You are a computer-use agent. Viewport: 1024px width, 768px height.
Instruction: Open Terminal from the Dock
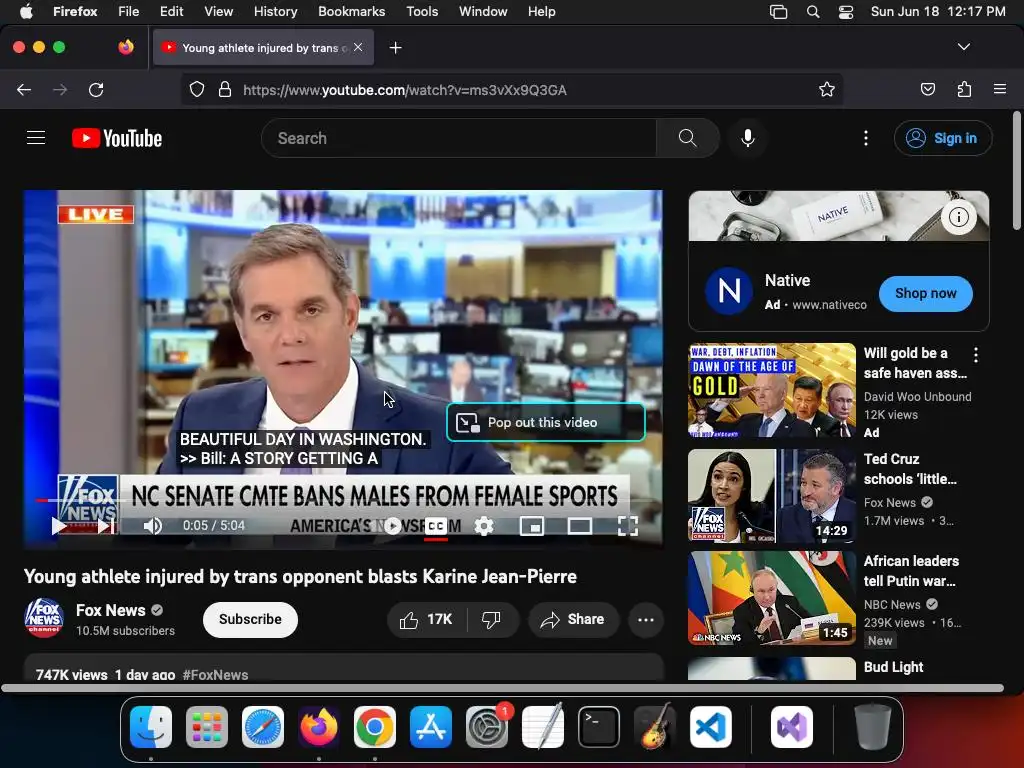[x=599, y=727]
